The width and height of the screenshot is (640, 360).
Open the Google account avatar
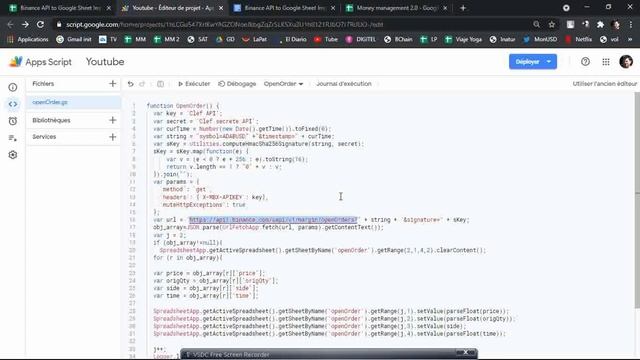click(626, 62)
